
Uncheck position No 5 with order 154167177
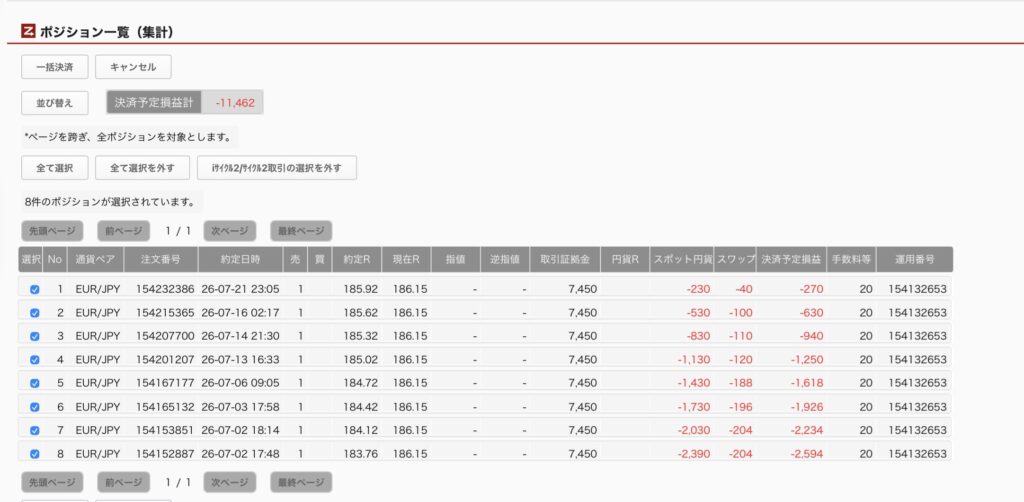[35, 383]
